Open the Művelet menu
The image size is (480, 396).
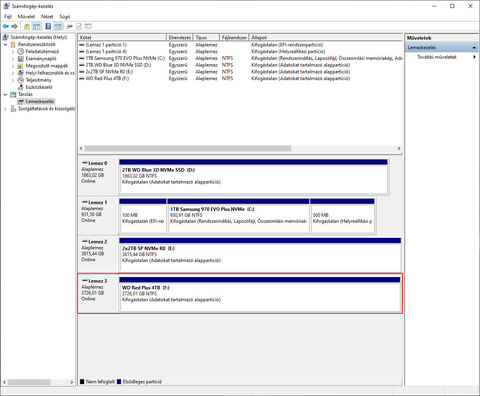tap(26, 16)
